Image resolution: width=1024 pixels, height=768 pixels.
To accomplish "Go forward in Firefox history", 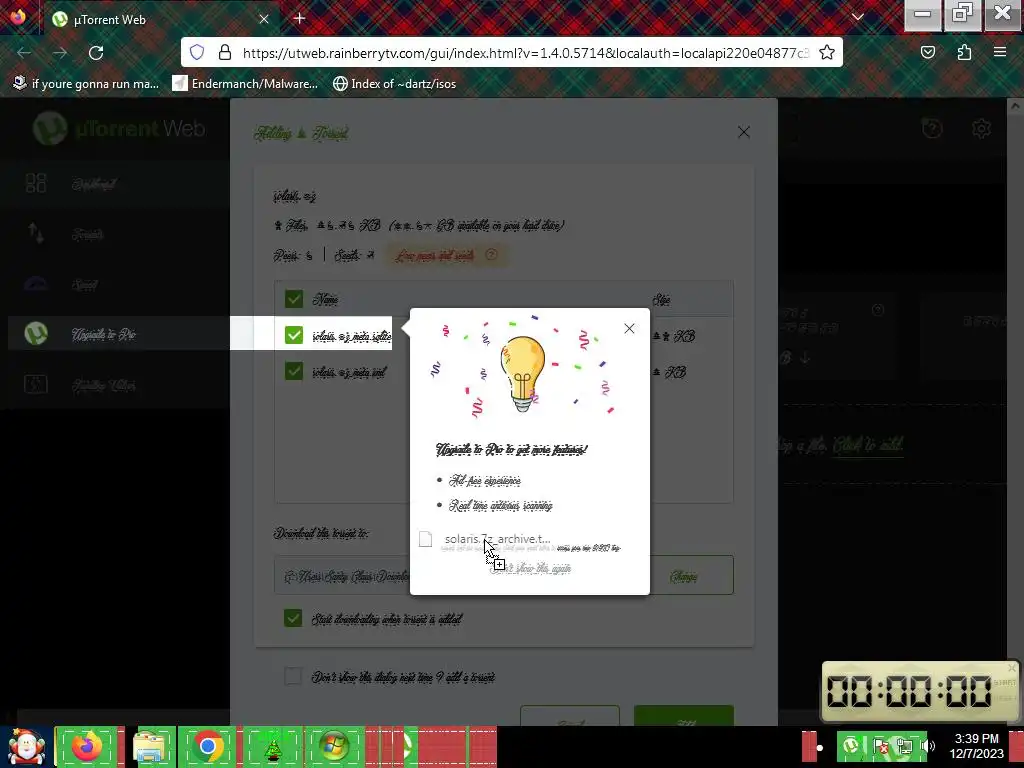I will coord(60,53).
